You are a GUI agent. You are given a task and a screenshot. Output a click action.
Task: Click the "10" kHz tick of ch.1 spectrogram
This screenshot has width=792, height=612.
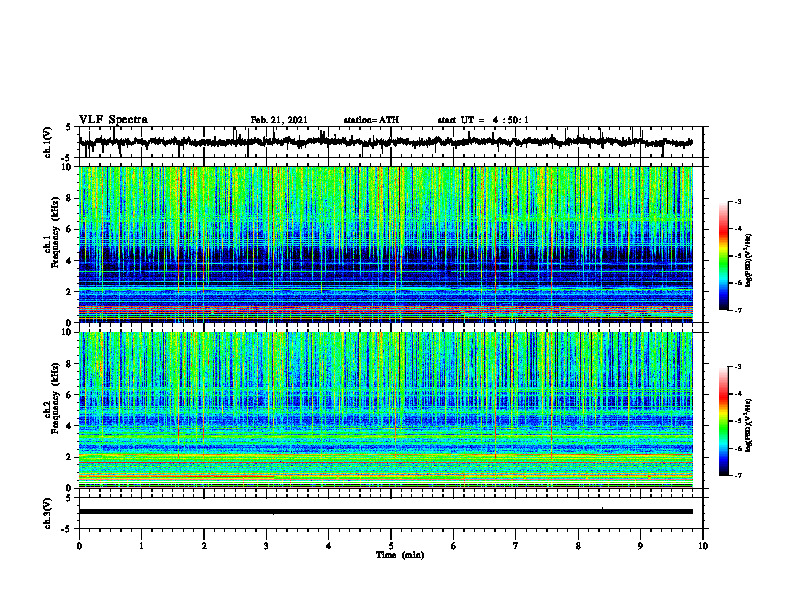tap(68, 167)
